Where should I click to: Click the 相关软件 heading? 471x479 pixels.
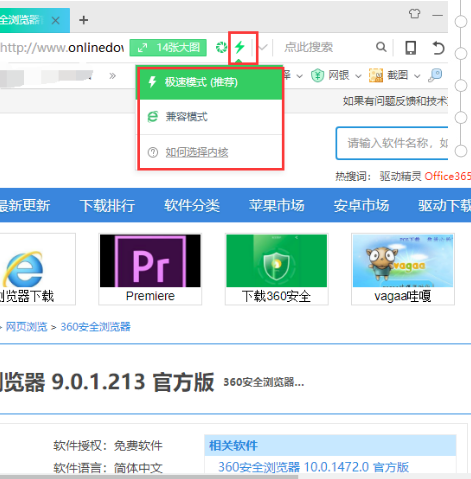point(233,445)
